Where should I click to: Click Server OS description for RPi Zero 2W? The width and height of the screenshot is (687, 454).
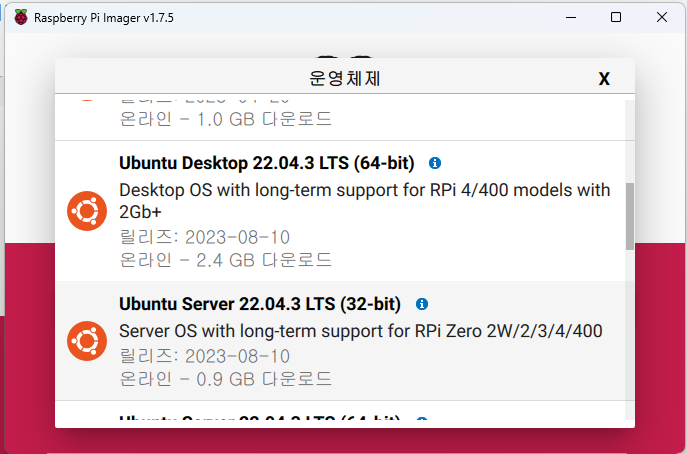(x=361, y=331)
